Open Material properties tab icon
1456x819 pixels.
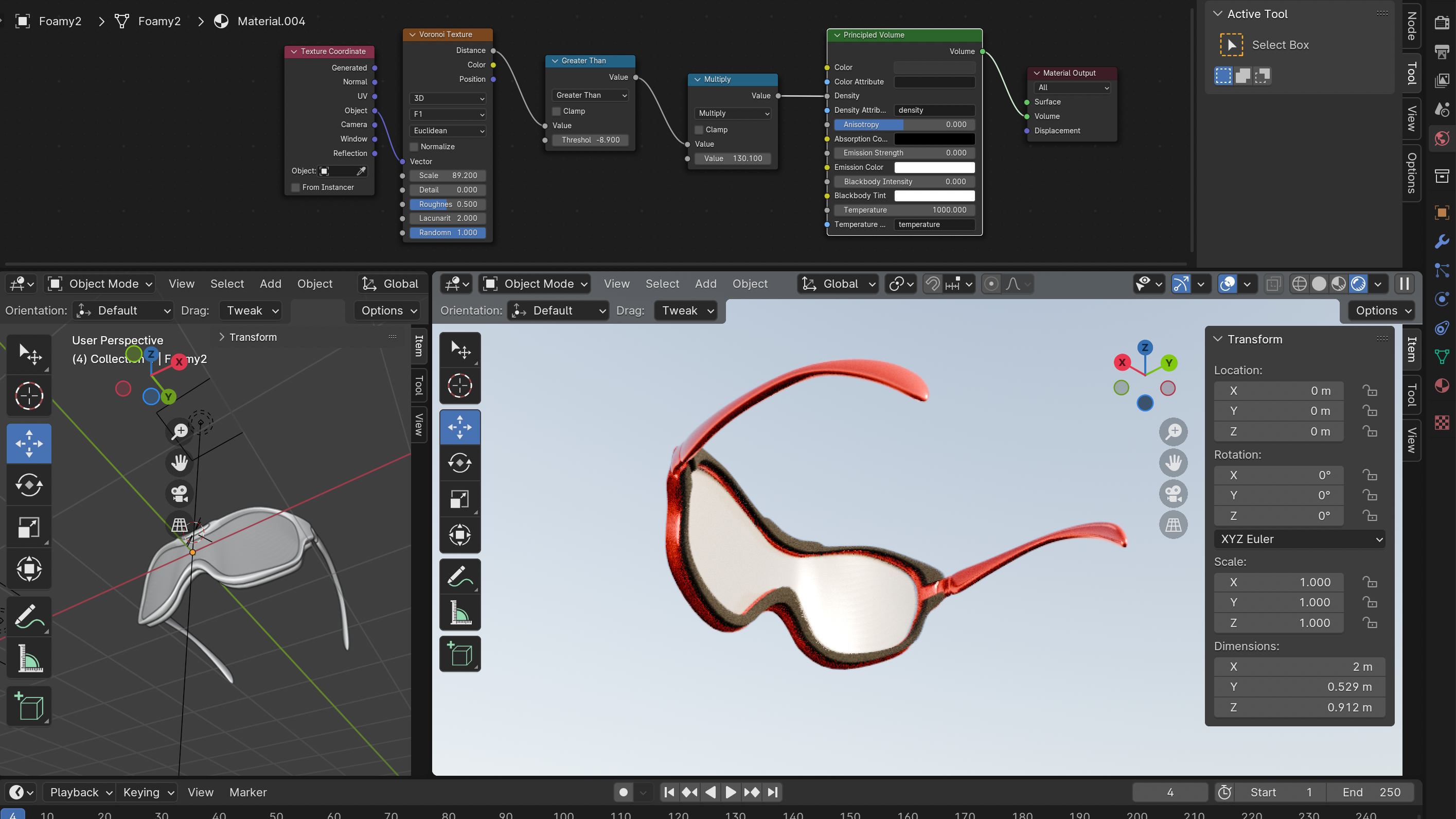(1441, 386)
